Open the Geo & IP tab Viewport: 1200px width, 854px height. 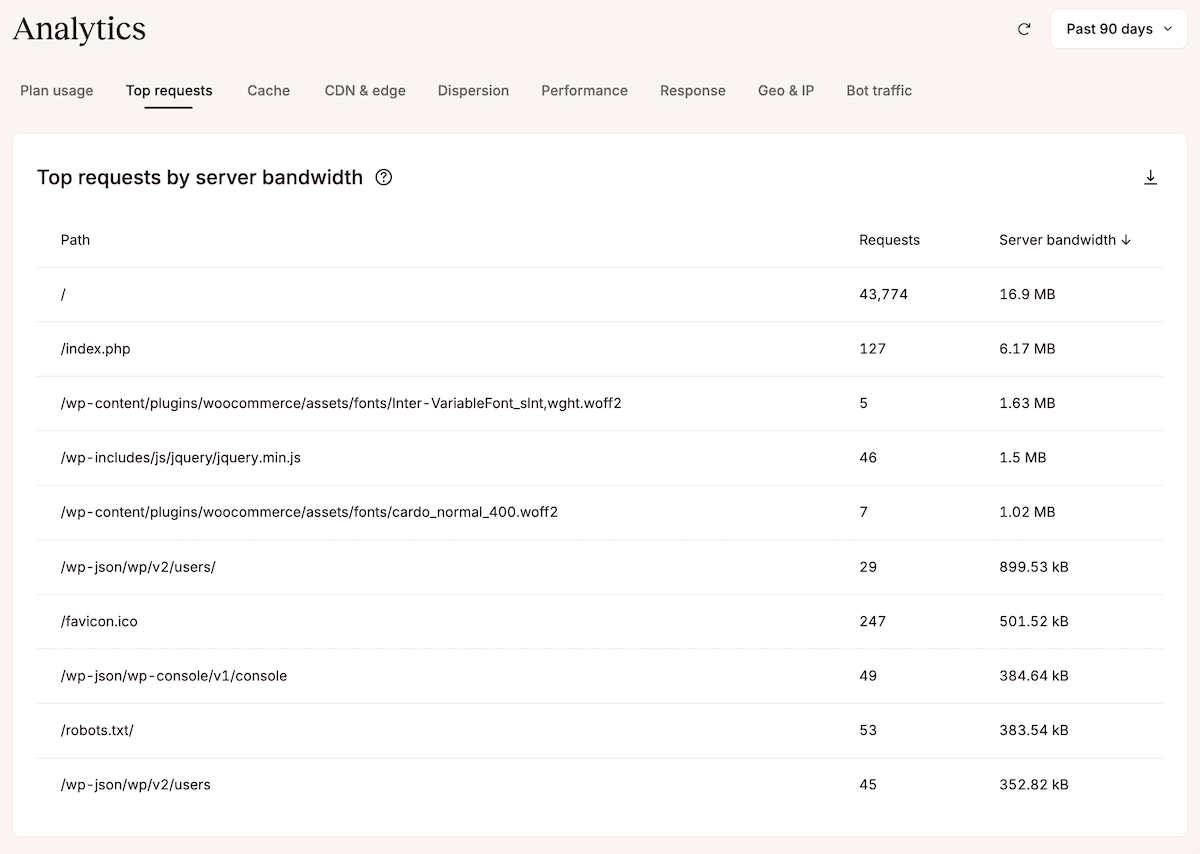point(786,91)
